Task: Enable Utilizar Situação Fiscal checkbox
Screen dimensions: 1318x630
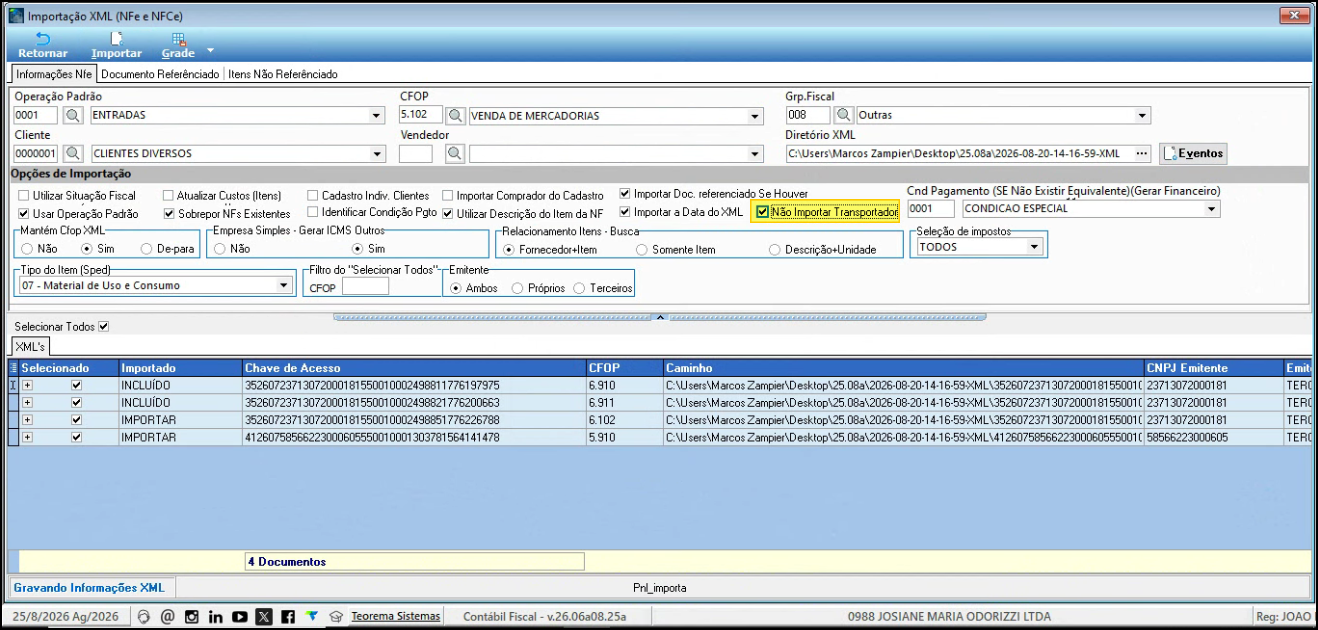Action: 24,196
